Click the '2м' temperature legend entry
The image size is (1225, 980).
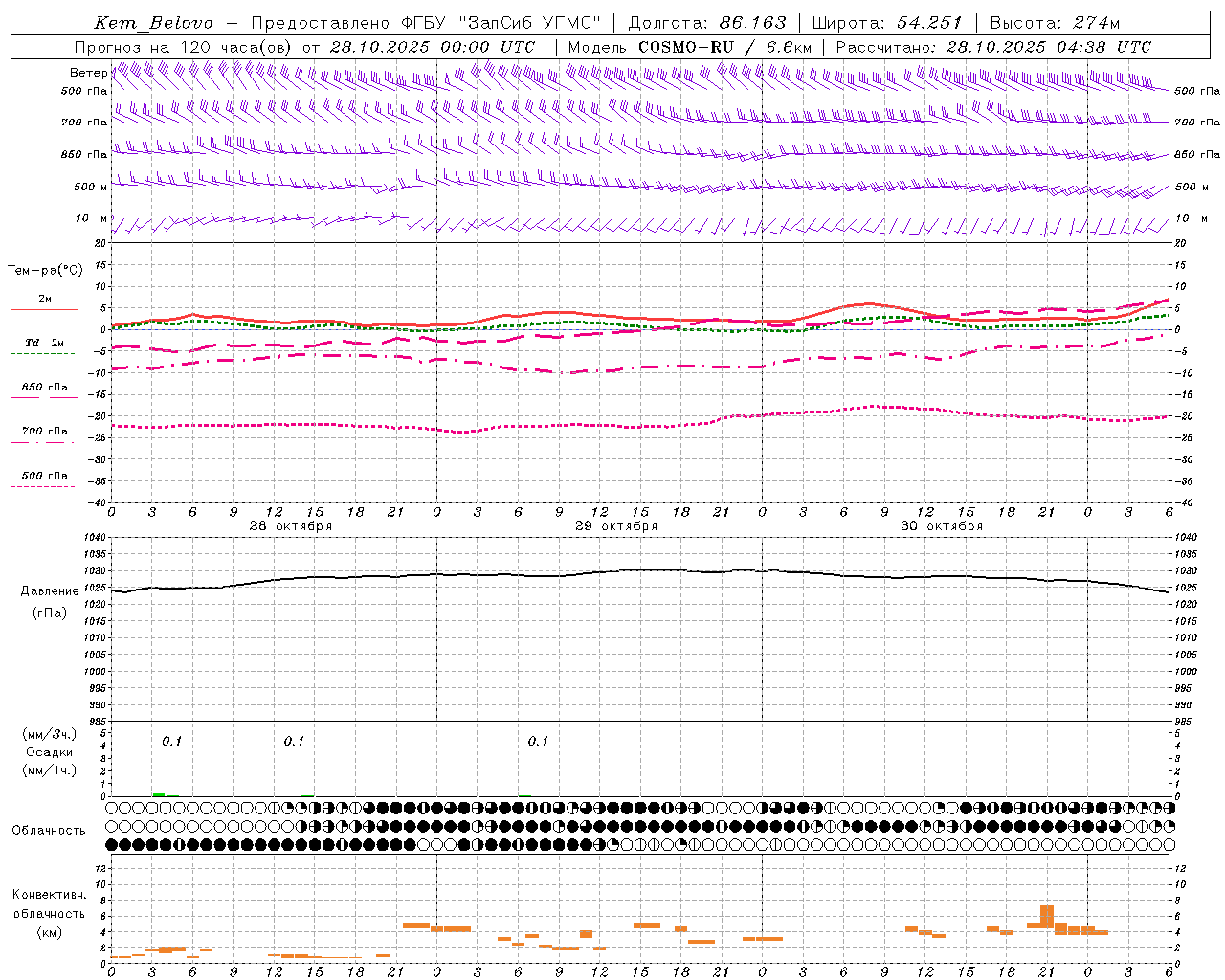tap(45, 300)
